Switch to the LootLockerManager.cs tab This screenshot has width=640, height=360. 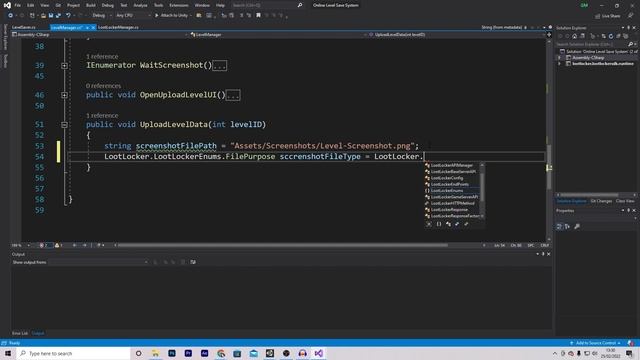pyautogui.click(x=118, y=27)
